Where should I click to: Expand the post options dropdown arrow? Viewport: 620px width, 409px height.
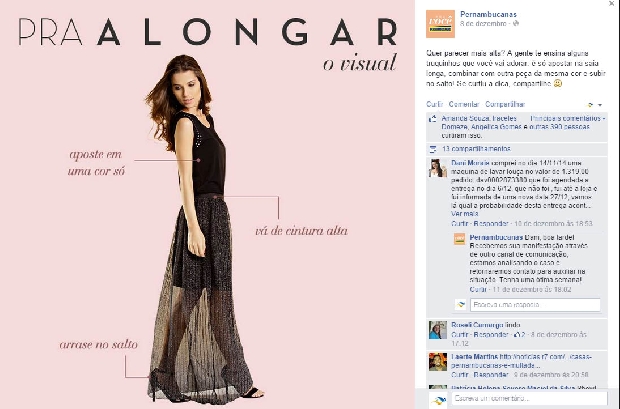pyautogui.click(x=600, y=105)
